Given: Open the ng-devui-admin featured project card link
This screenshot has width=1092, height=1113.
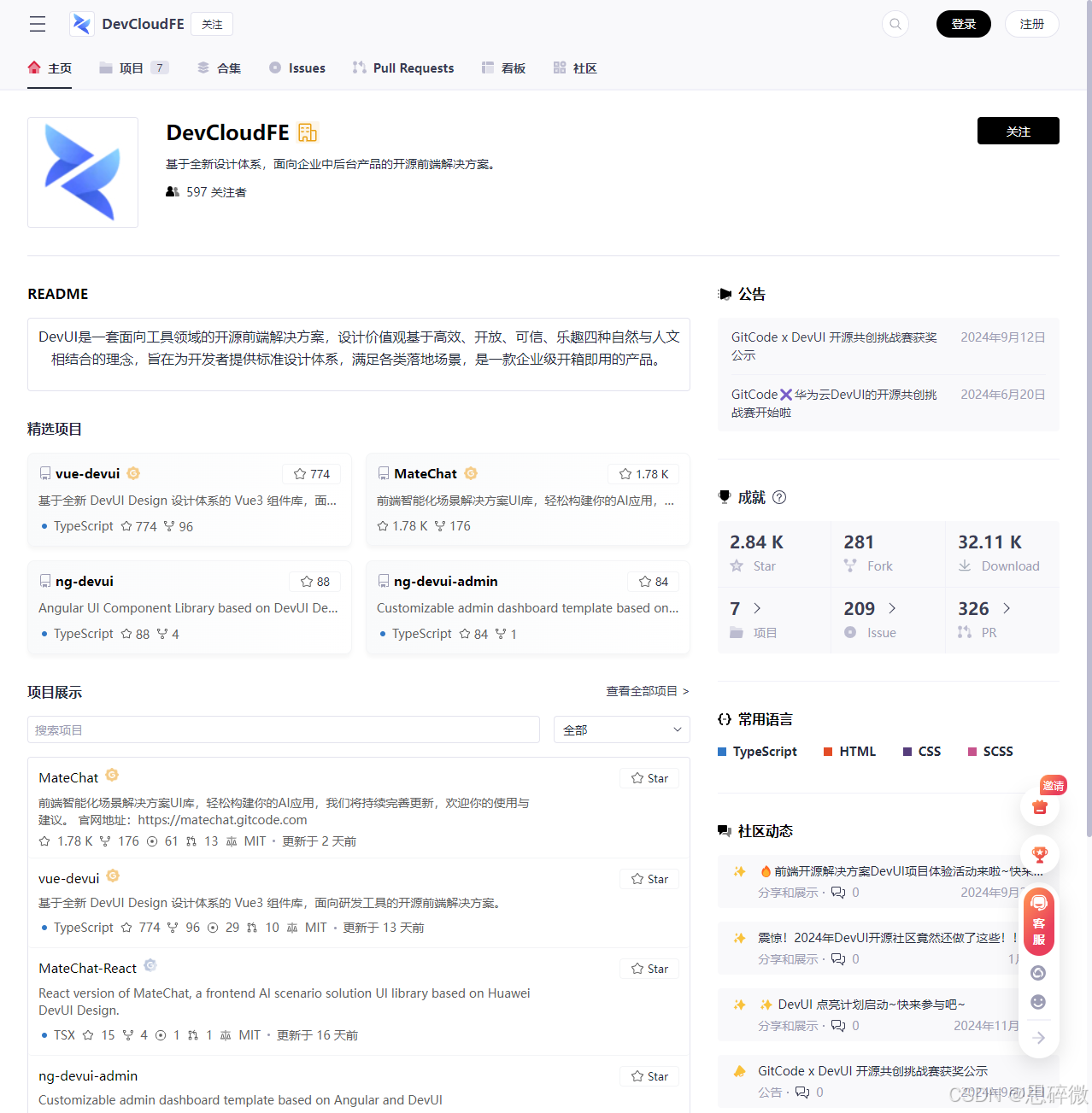Looking at the screenshot, I should coord(445,581).
